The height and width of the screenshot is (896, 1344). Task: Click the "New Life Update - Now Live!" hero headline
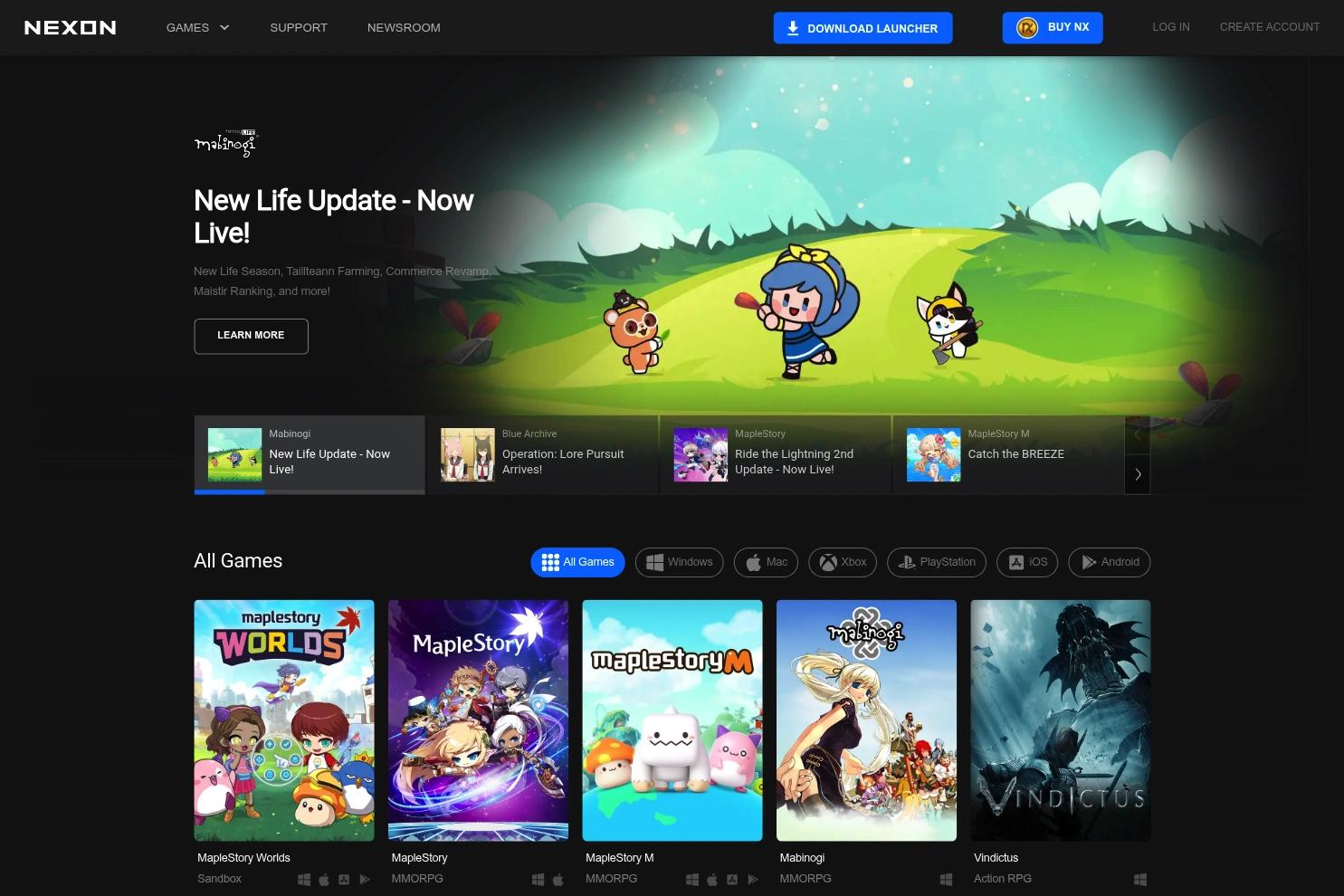[334, 216]
